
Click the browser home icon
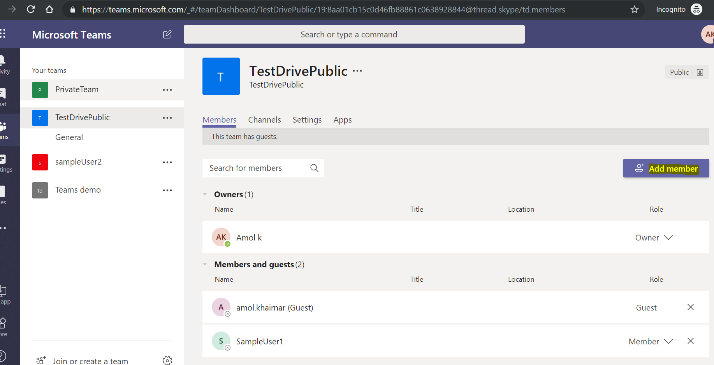50,9
